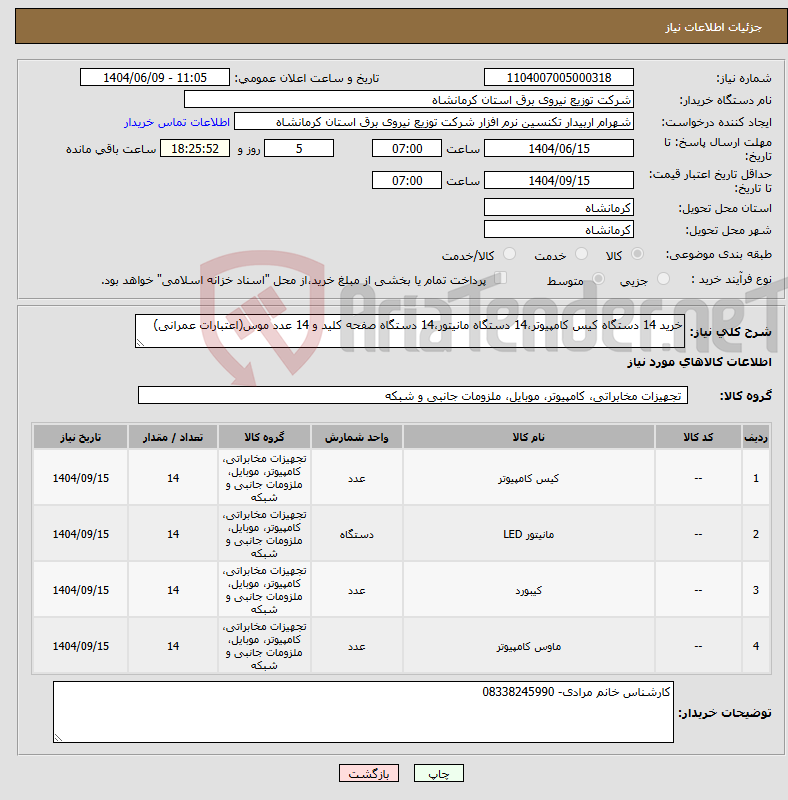Click the response deadline time 07:00 field
The image size is (788, 800).
click(x=407, y=148)
